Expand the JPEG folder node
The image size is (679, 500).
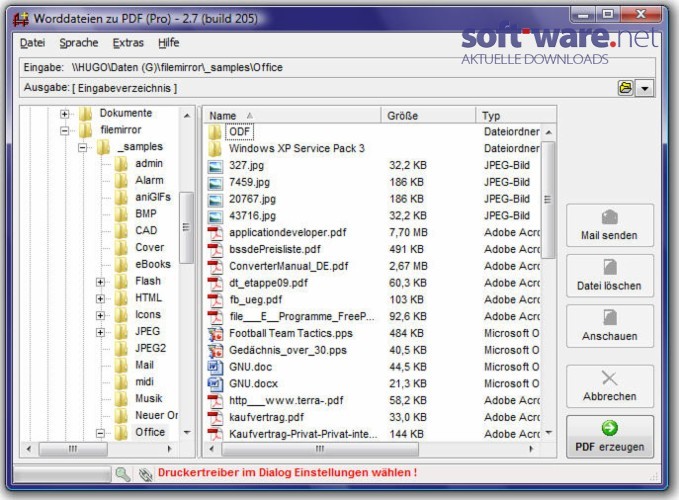click(100, 332)
